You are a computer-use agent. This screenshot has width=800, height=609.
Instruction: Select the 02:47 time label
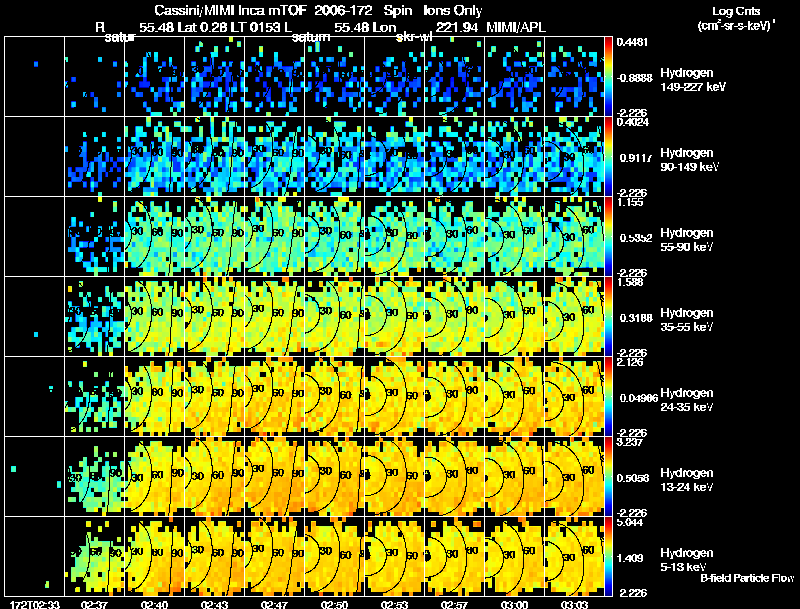point(274,604)
